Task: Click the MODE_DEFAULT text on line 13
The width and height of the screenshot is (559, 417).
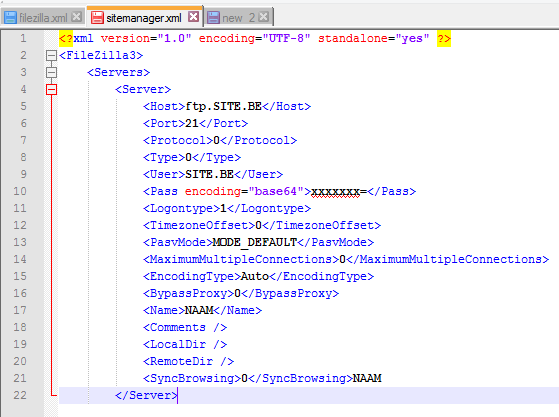Action: pos(255,242)
